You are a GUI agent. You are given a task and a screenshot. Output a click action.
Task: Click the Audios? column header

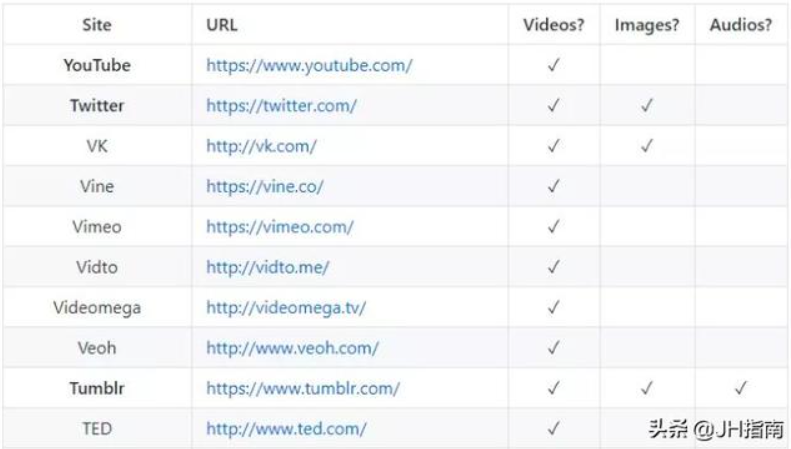tap(741, 25)
